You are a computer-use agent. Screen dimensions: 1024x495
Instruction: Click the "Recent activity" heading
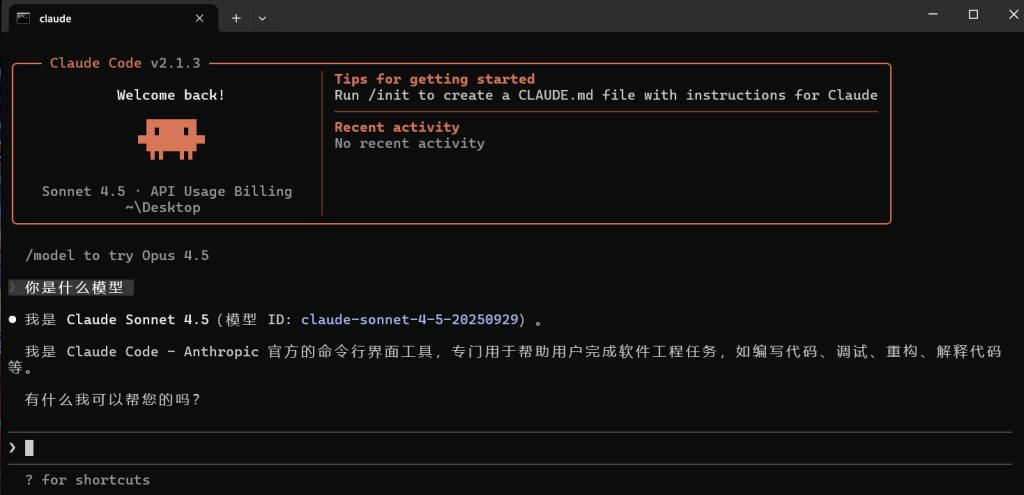397,127
